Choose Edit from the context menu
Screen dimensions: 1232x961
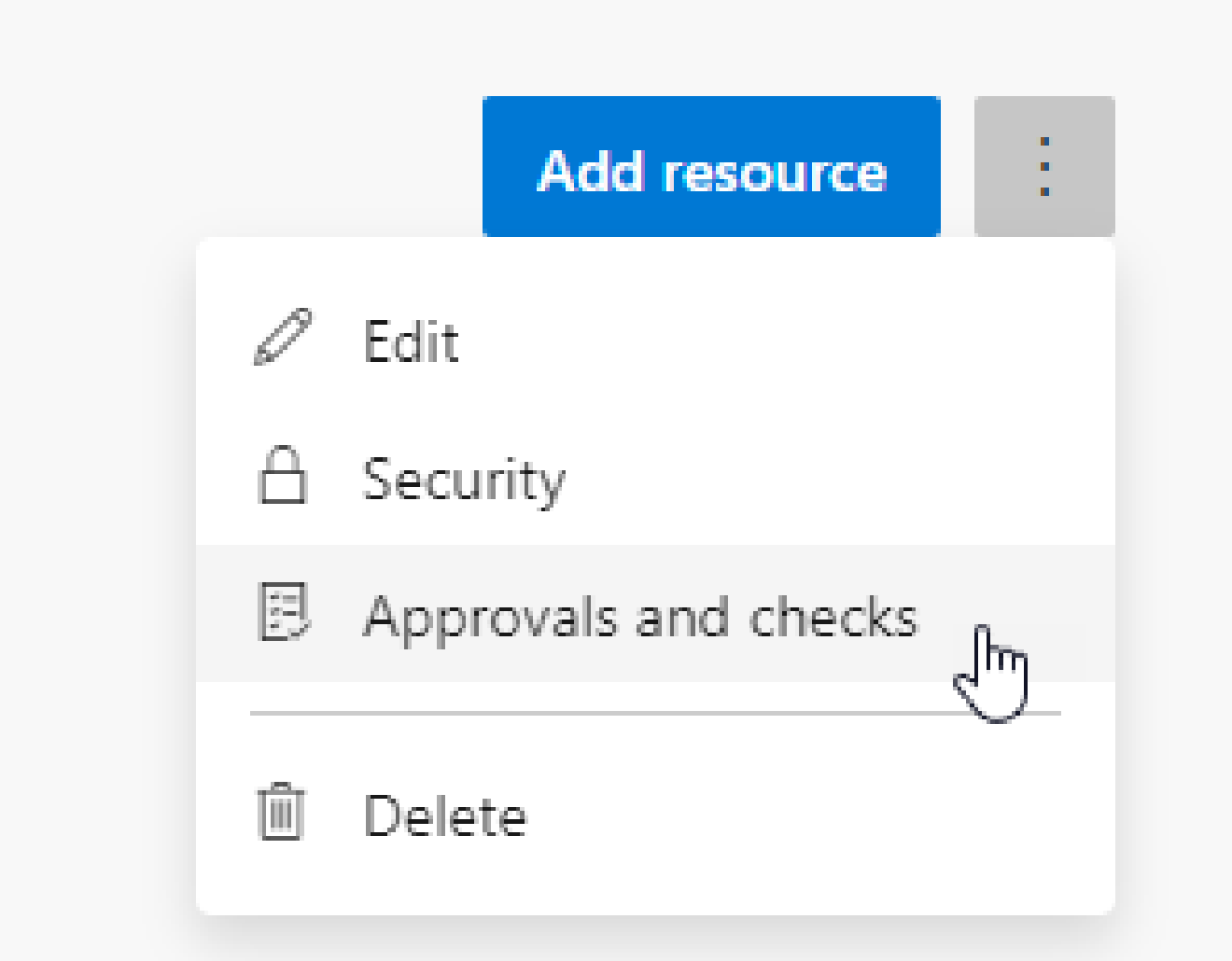[413, 341]
